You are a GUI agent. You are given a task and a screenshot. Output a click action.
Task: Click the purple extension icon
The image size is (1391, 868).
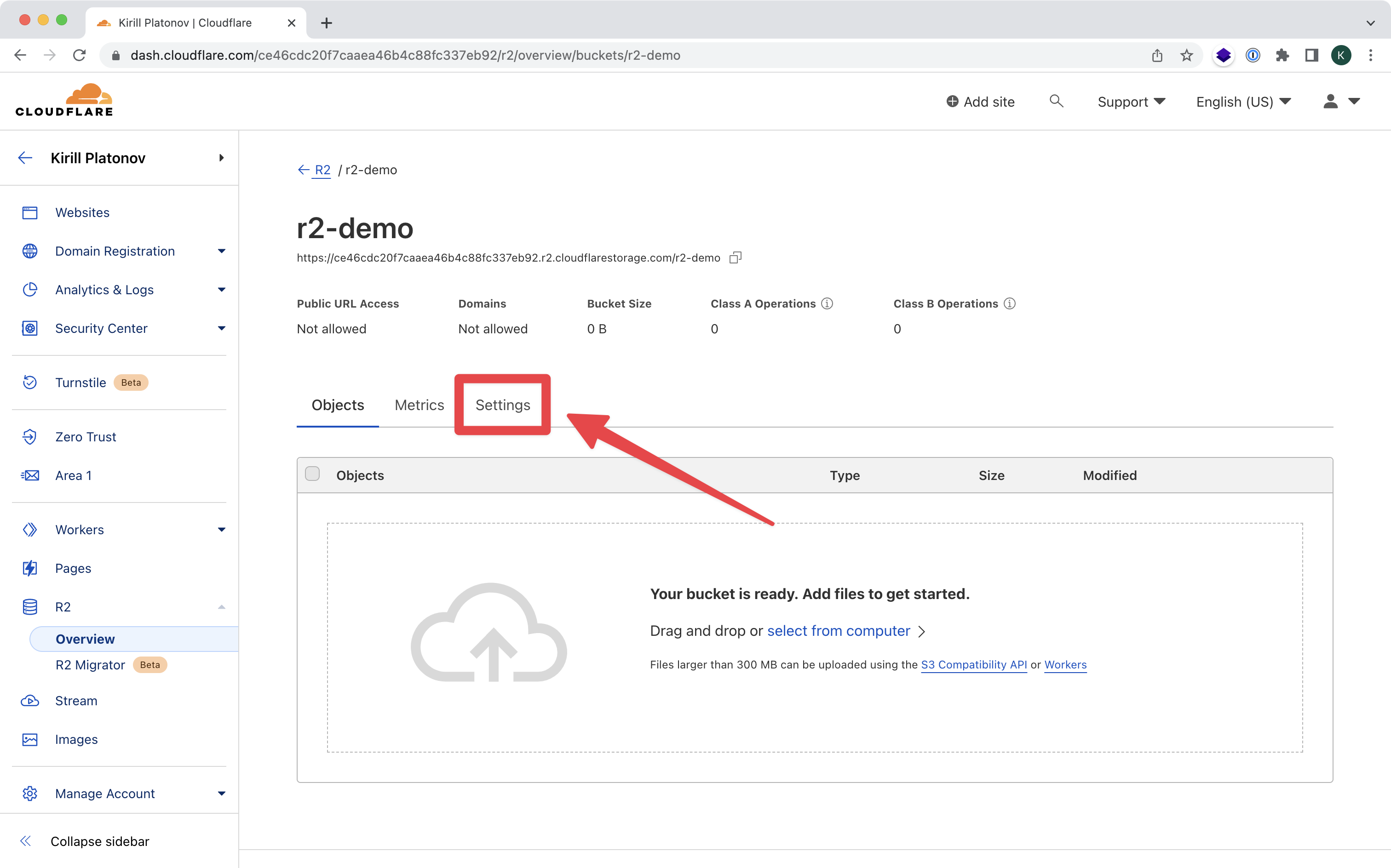click(1224, 55)
